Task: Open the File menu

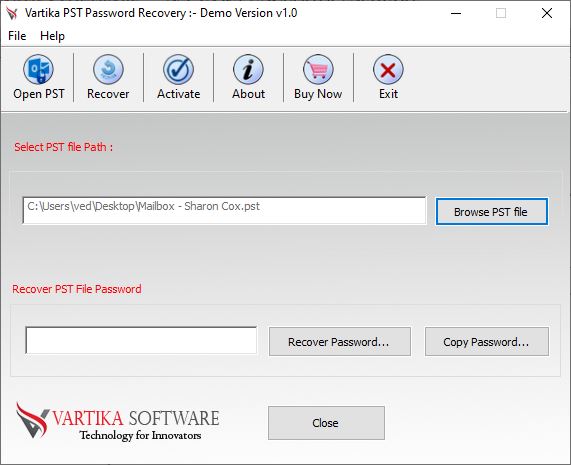Action: [x=17, y=36]
